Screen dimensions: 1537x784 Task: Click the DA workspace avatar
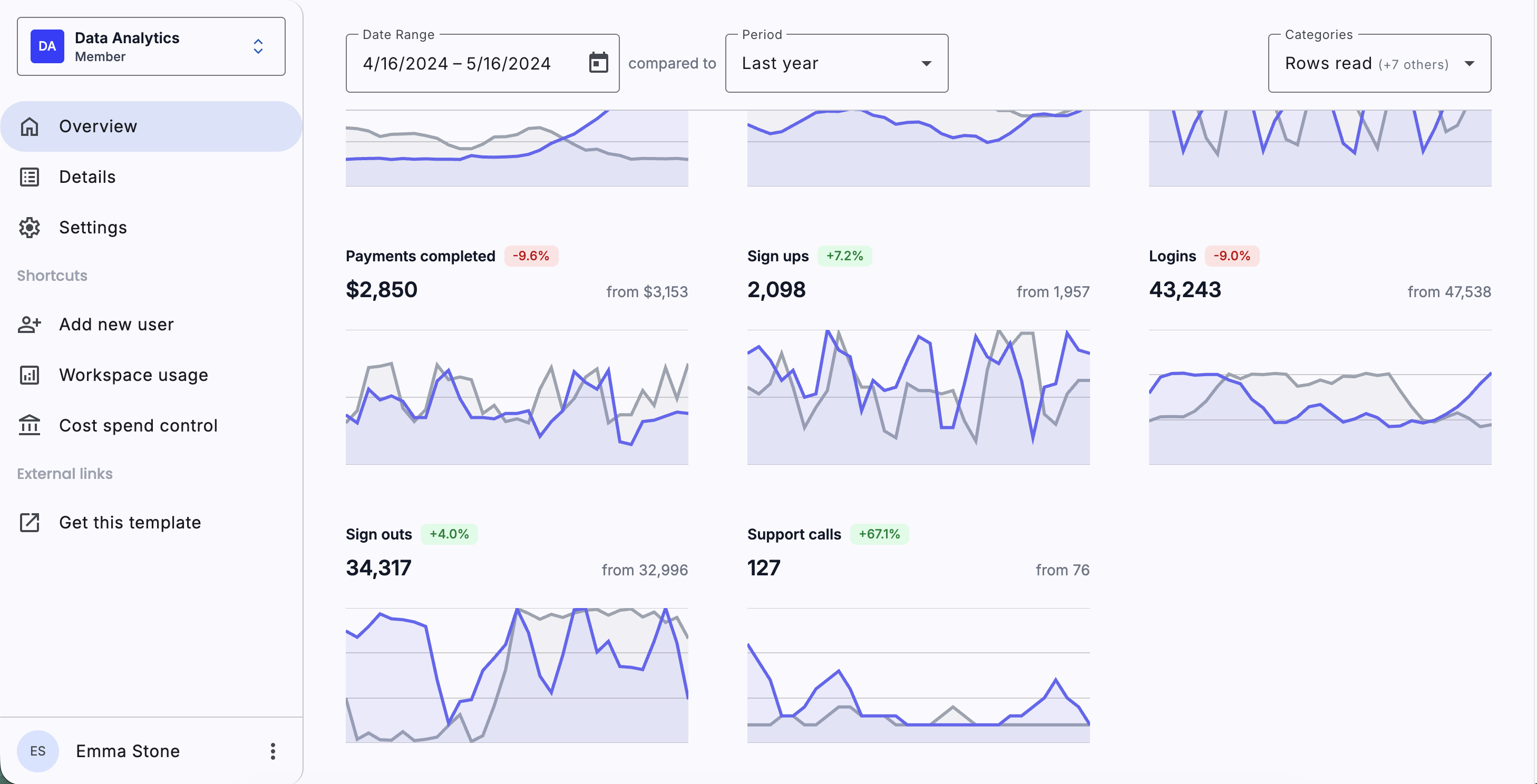47,46
